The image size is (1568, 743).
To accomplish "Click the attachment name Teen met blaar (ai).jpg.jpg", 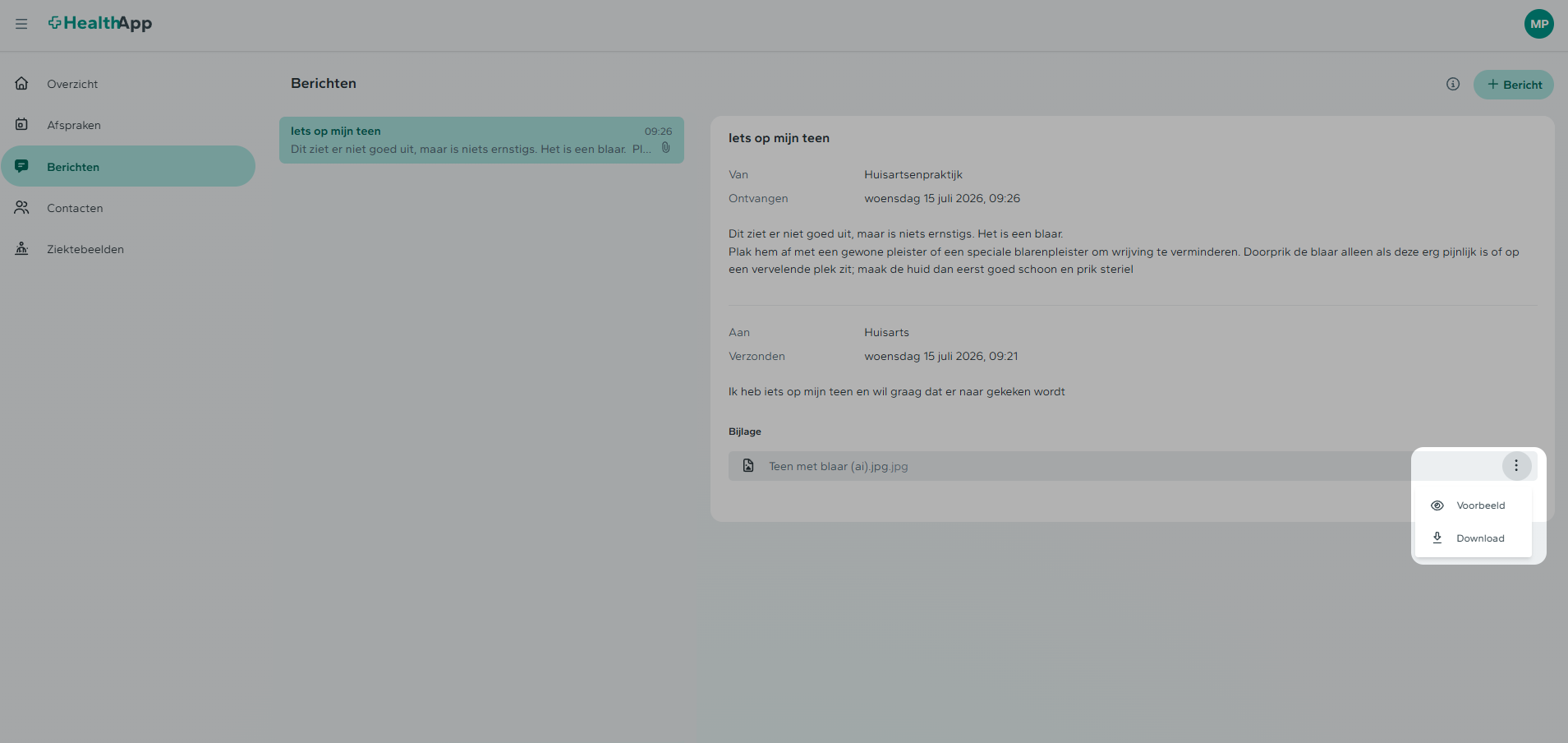I will point(838,466).
